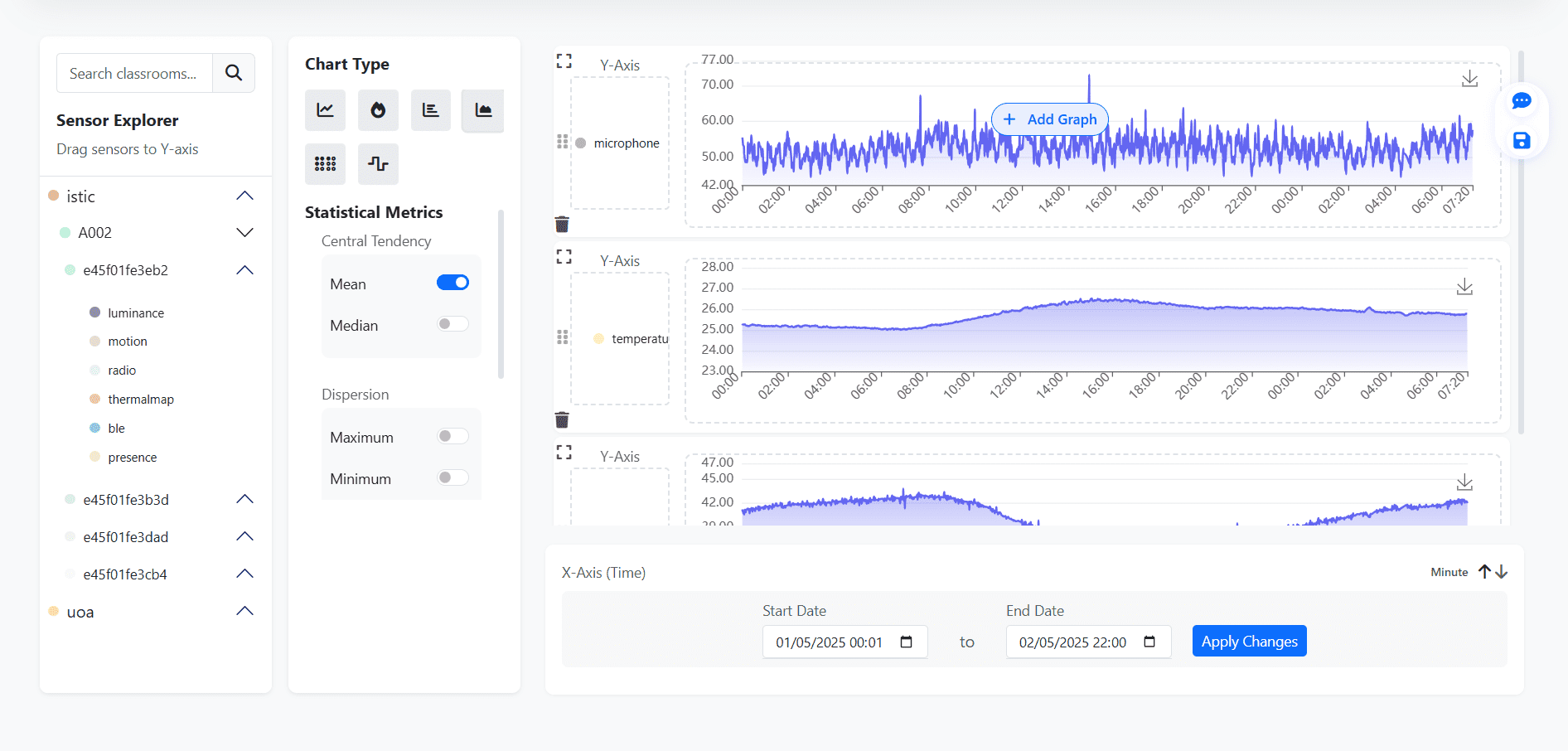
Task: Open the chat bubble icon
Action: point(1522,101)
